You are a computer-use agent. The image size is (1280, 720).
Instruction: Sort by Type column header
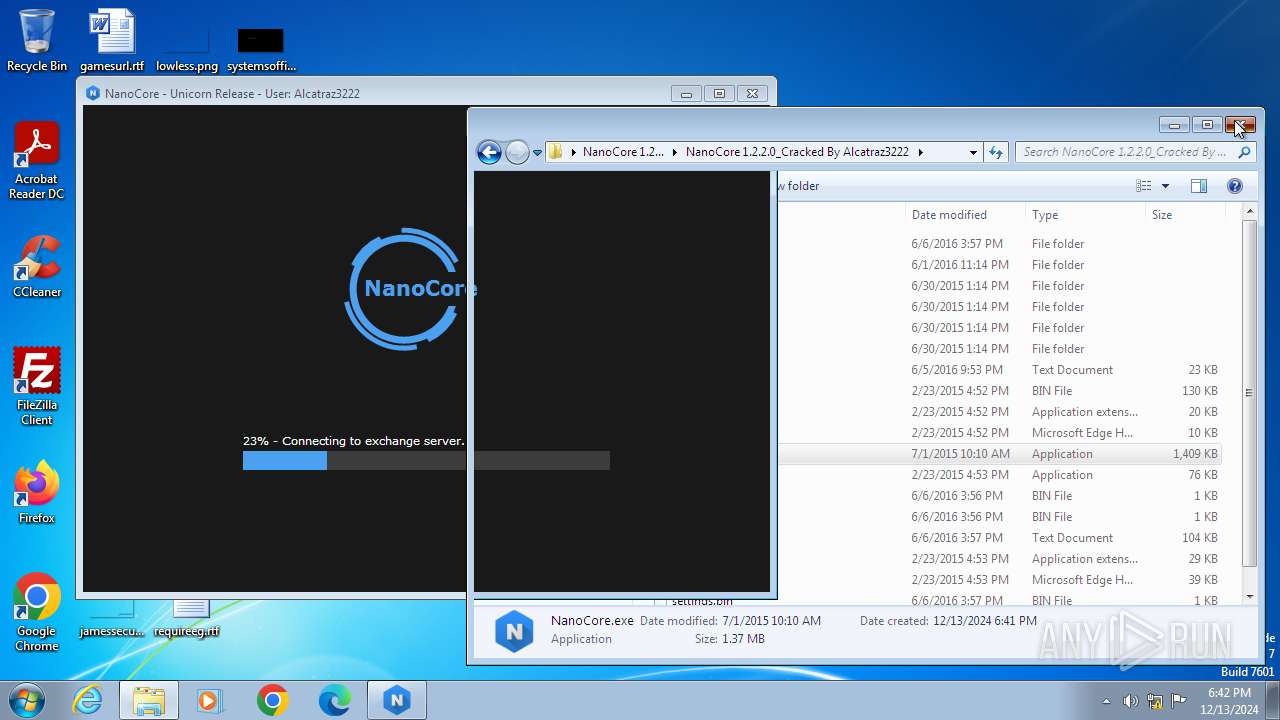tap(1085, 215)
